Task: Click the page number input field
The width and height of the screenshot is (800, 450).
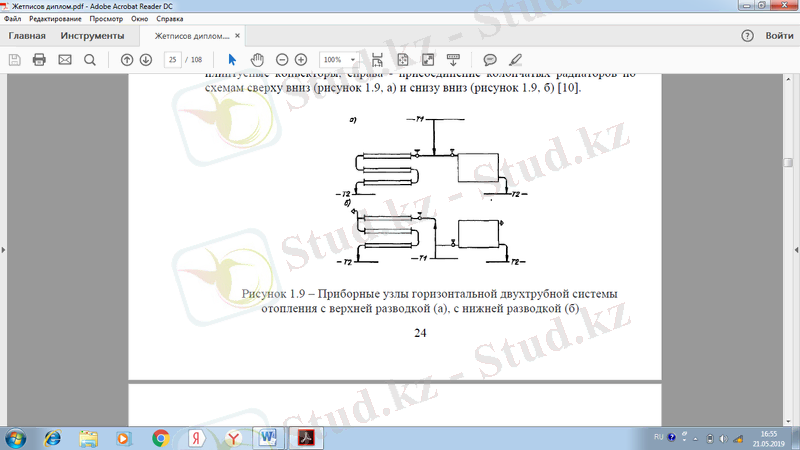Action: point(172,60)
